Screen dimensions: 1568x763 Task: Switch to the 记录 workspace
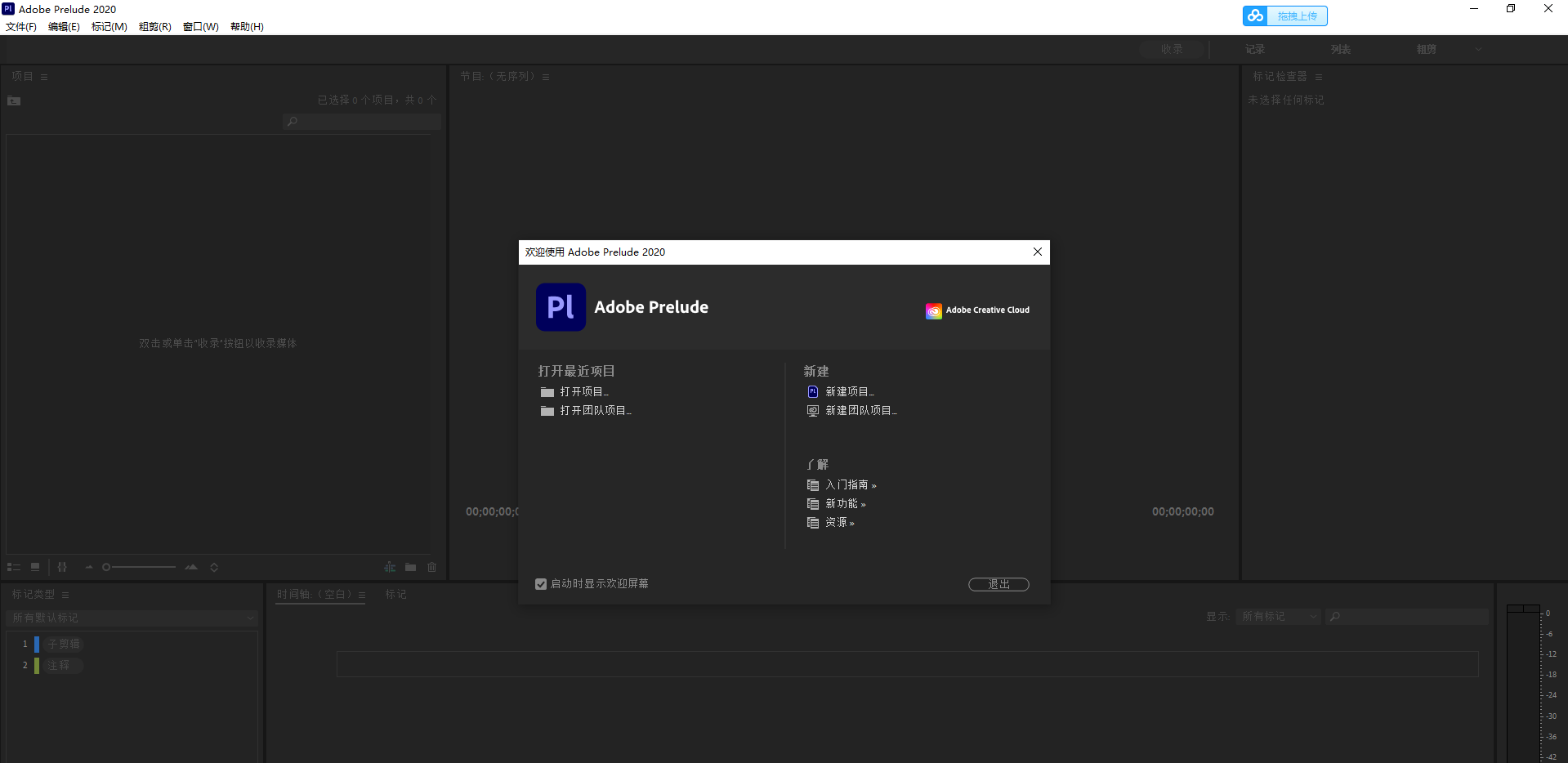pyautogui.click(x=1255, y=50)
